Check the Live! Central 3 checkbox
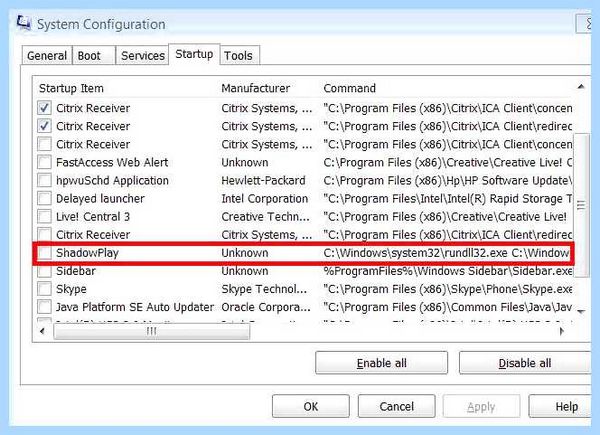This screenshot has width=600, height=435. coord(44,216)
